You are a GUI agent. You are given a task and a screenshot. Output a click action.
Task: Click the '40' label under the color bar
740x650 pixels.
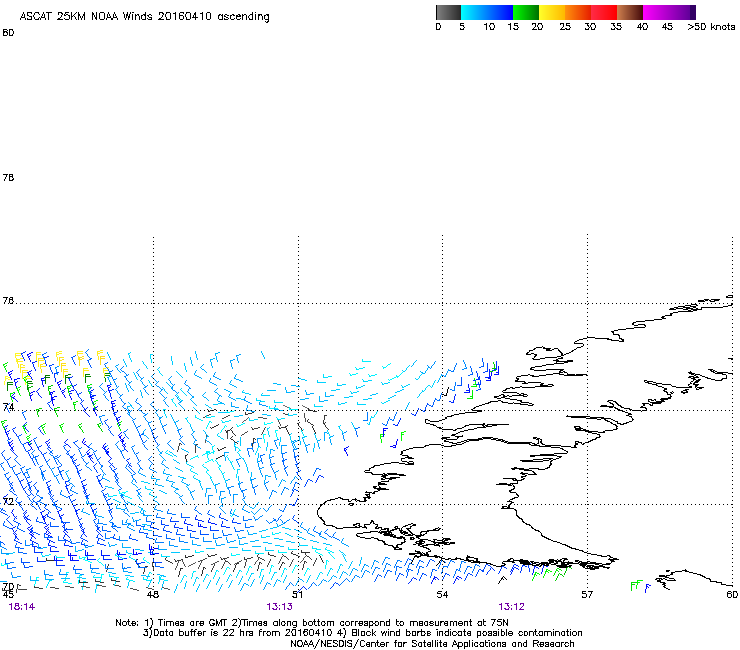(642, 27)
